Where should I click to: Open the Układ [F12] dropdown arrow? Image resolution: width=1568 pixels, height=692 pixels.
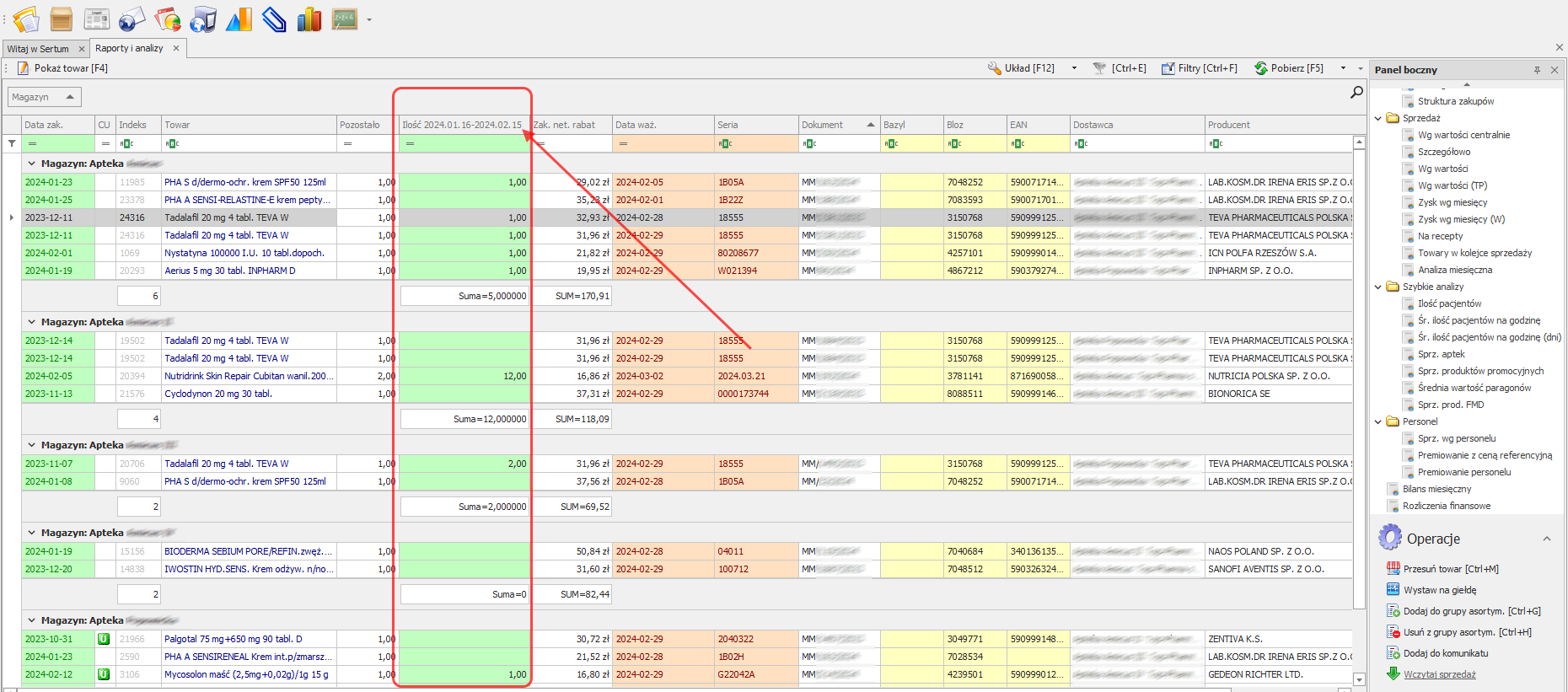coord(1074,68)
